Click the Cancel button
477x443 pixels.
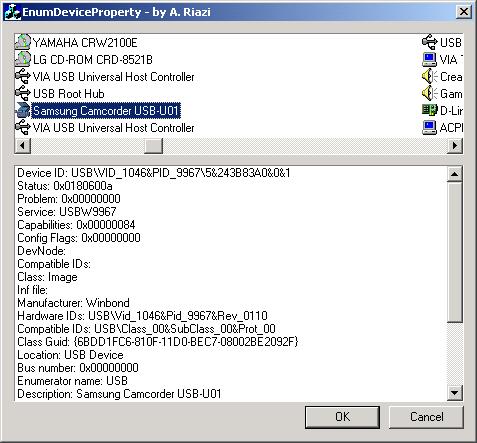point(426,417)
